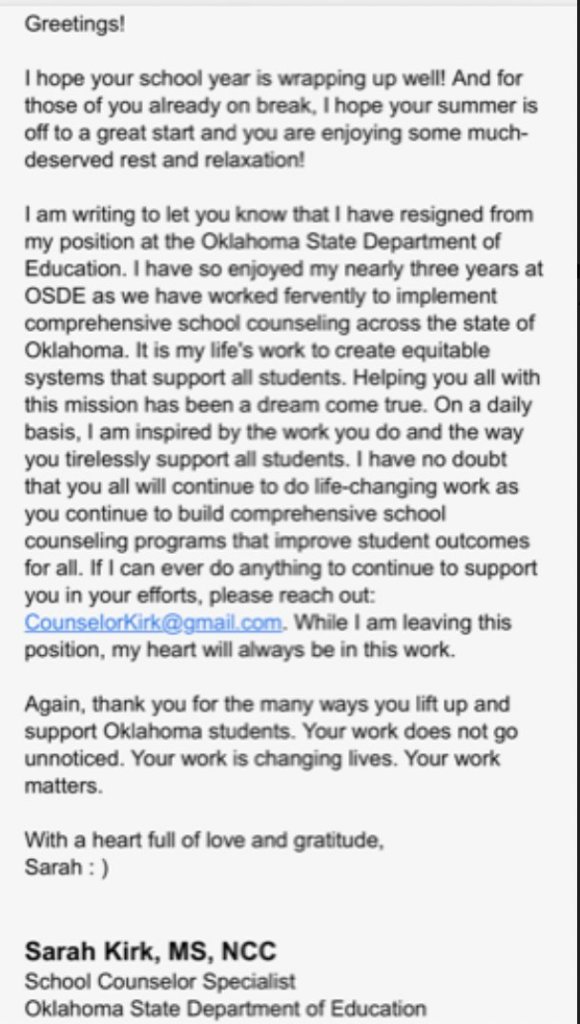Click "counseling programs that improve student outcomes" line
Screen dimensions: 580x1024
[x=277, y=541]
